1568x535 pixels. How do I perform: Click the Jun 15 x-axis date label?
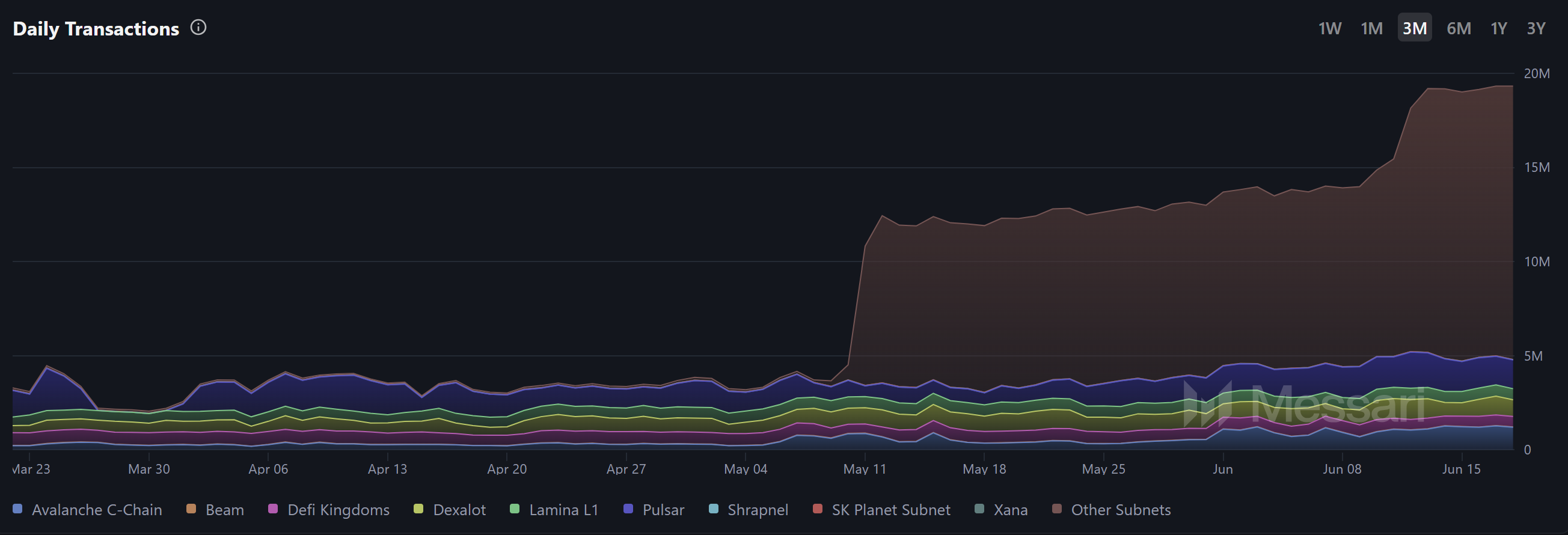coord(1461,469)
